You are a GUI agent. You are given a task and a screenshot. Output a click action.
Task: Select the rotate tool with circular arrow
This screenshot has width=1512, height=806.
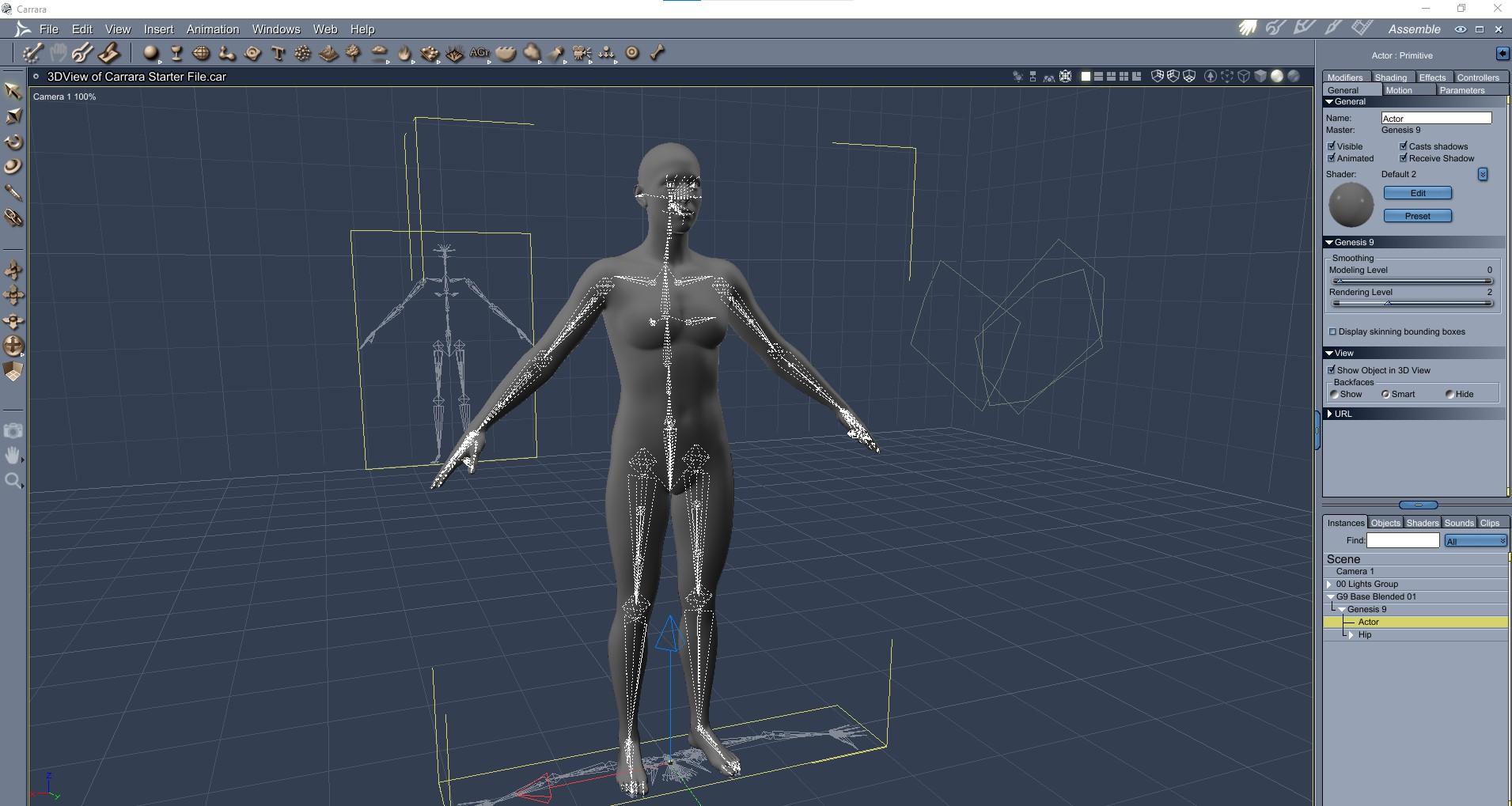coord(13,142)
